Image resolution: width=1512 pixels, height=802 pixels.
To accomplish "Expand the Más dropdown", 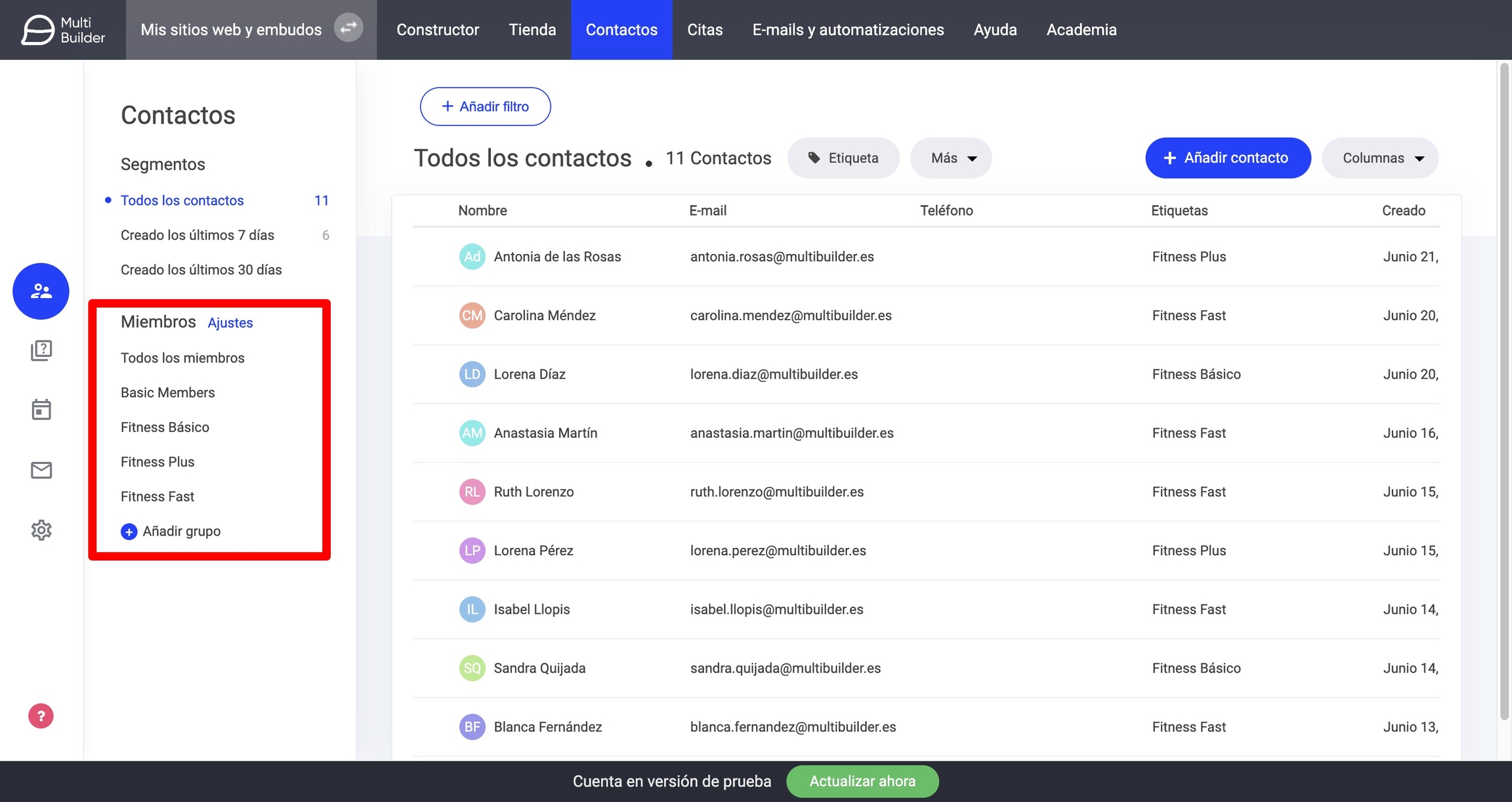I will pos(951,158).
